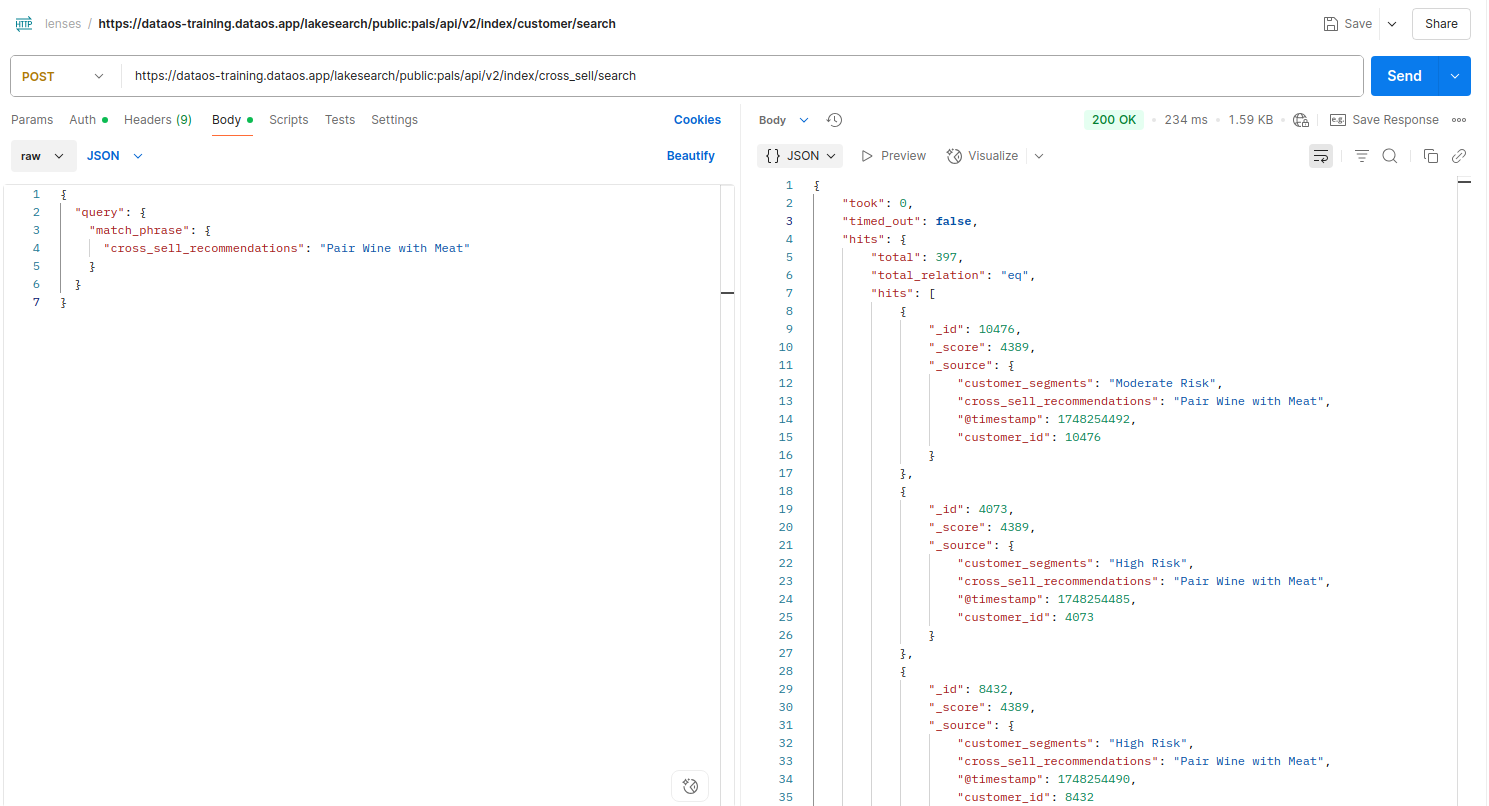Click the "match_phrase" key in request body
The width and height of the screenshot is (1489, 806).
tap(140, 230)
